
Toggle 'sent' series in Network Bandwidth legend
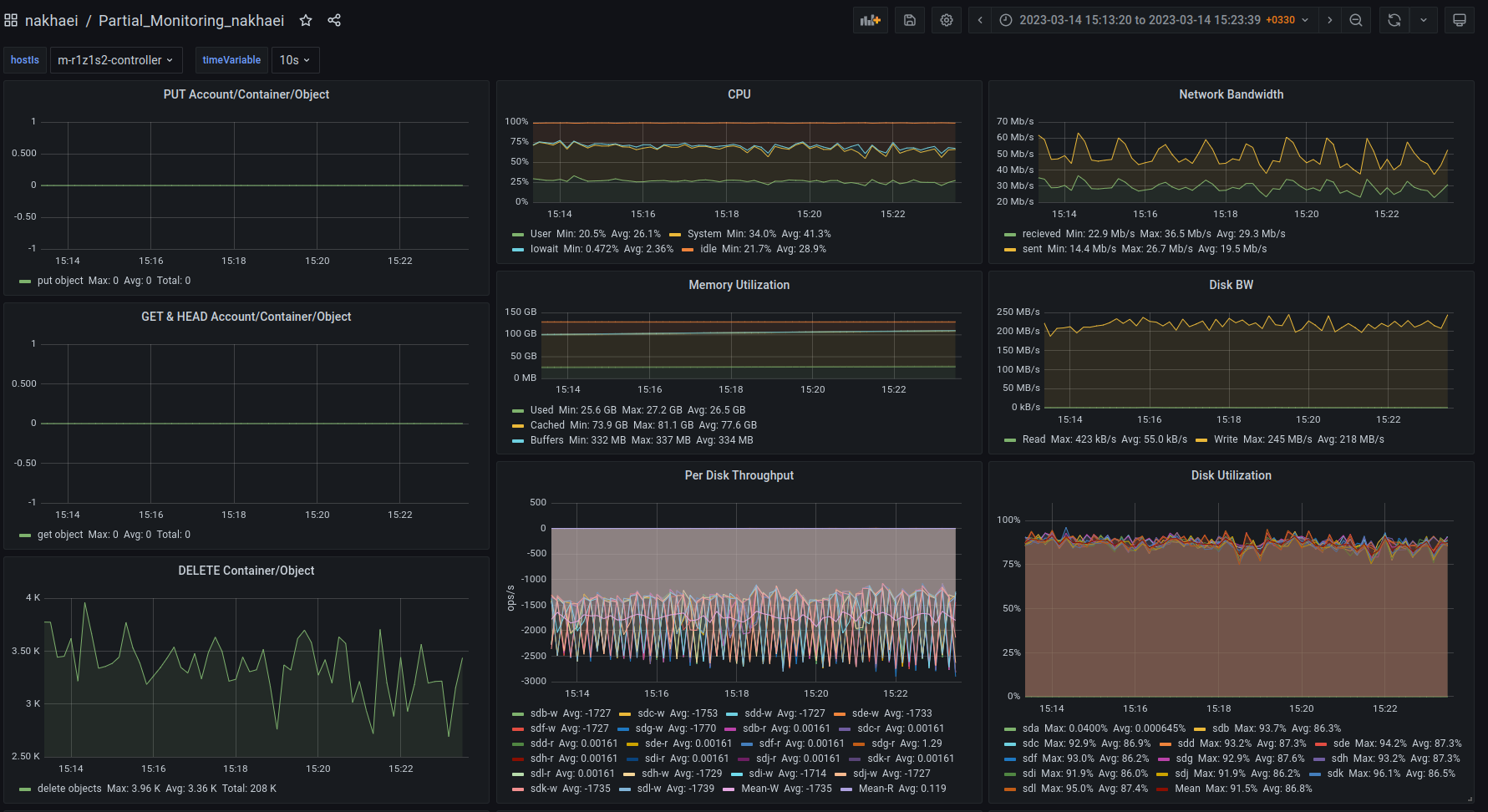click(x=1032, y=249)
